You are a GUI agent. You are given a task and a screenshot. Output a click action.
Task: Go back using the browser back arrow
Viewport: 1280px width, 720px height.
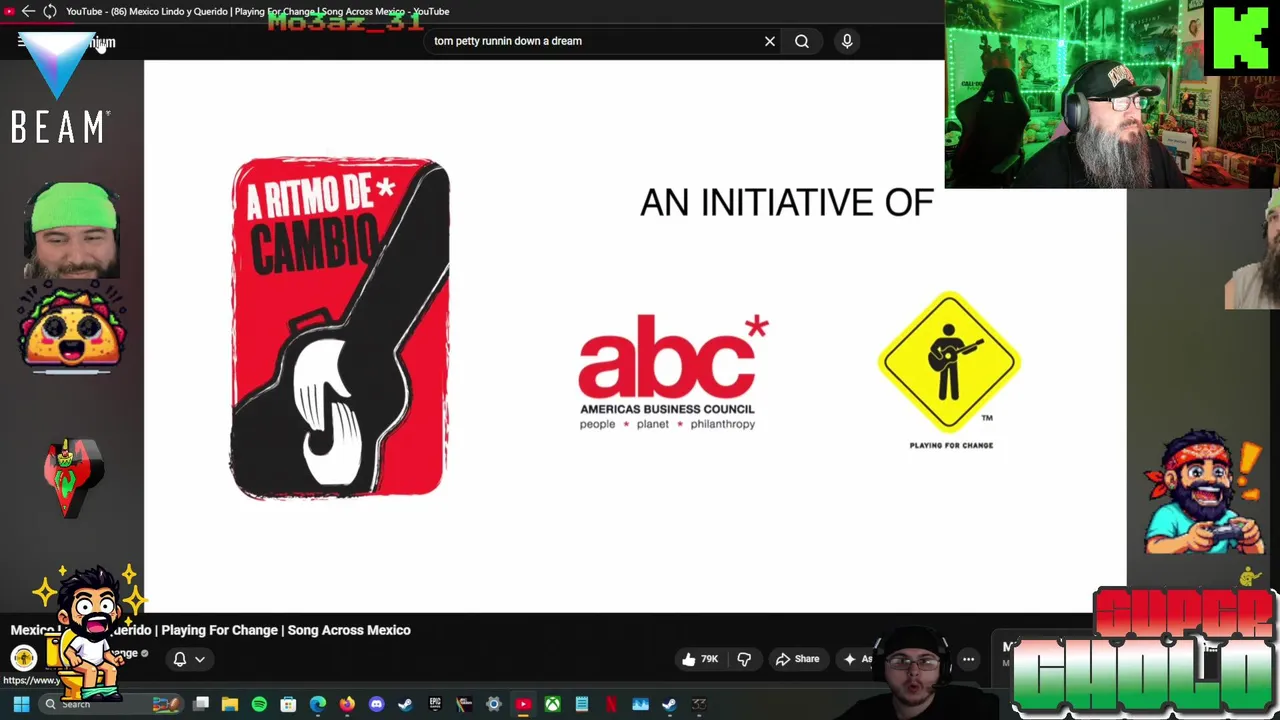(28, 11)
